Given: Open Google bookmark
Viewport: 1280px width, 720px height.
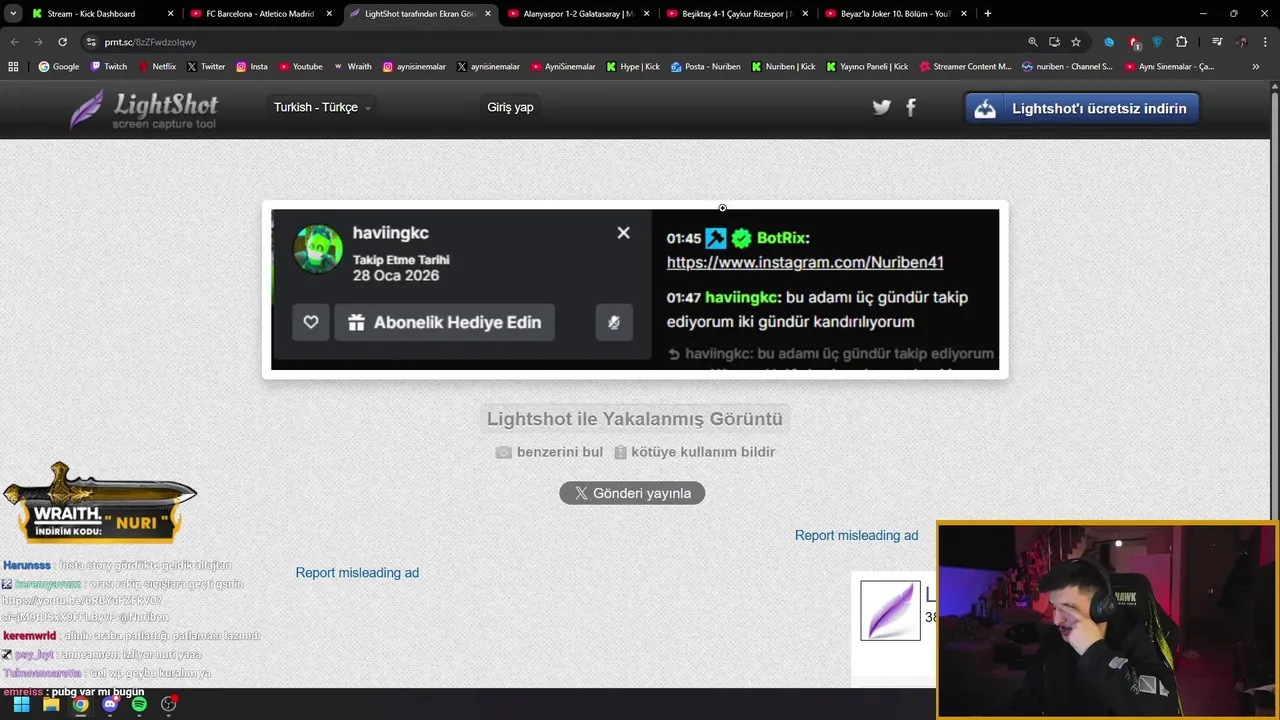Looking at the screenshot, I should [59, 67].
